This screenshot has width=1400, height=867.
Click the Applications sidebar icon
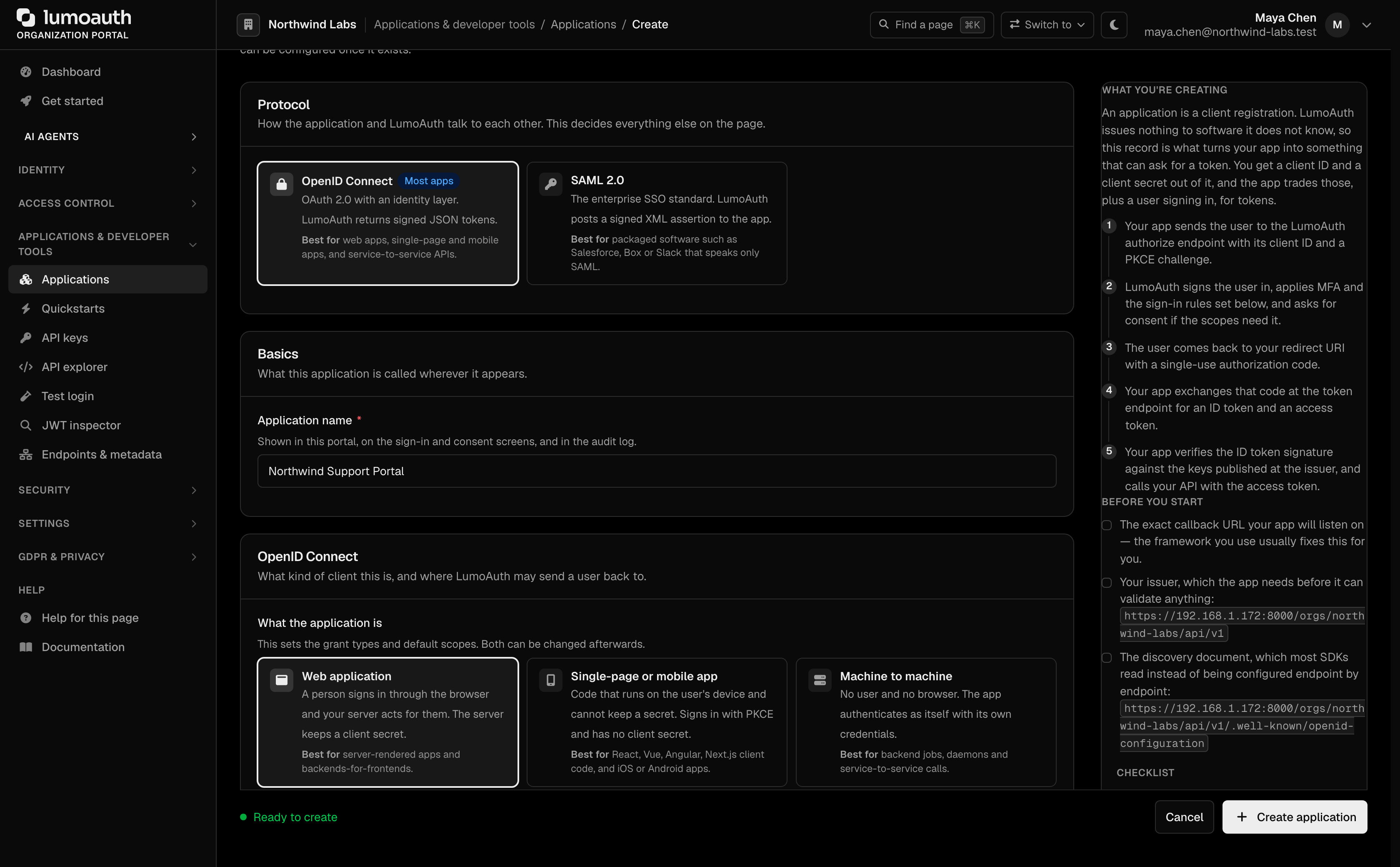tap(26, 279)
